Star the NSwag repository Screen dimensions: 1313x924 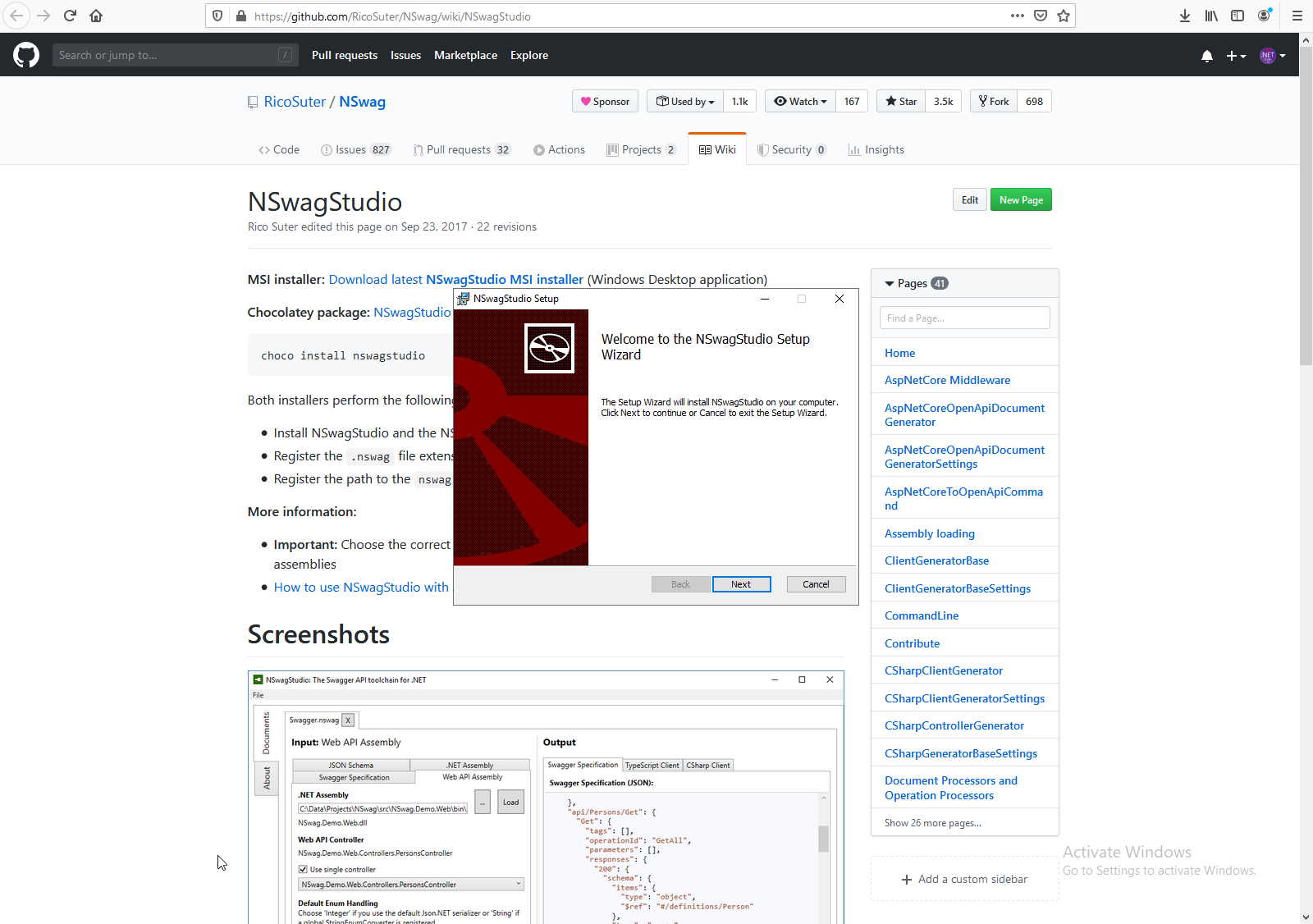(x=901, y=102)
